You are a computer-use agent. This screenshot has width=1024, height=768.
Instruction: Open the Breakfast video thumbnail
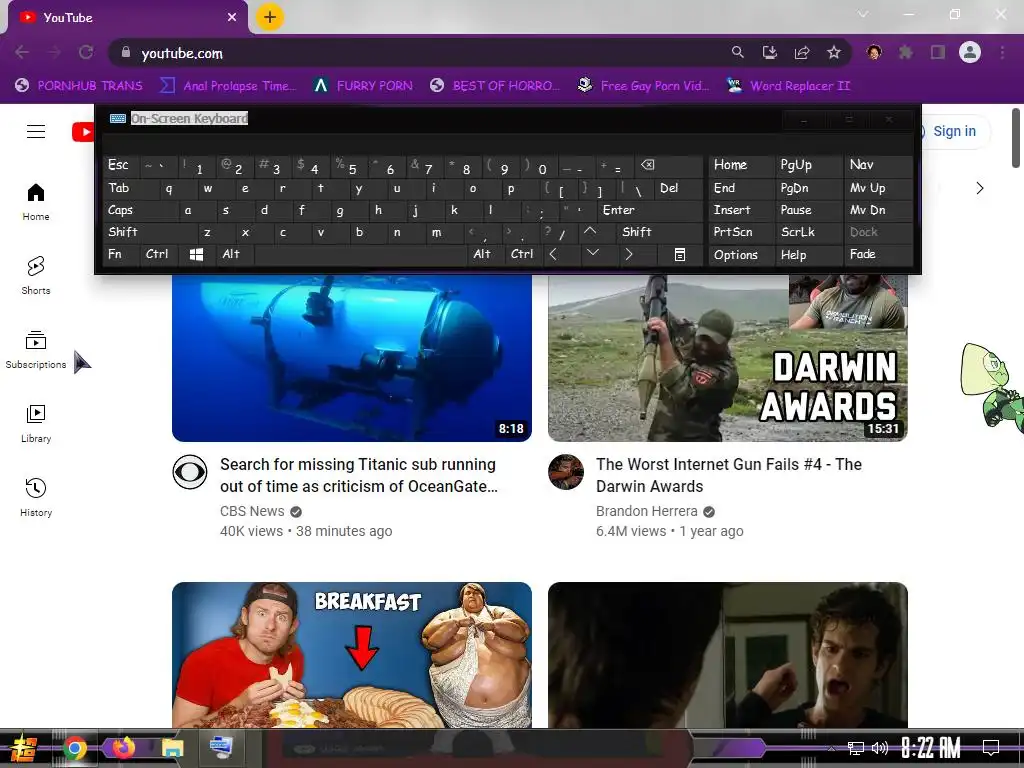pos(352,655)
